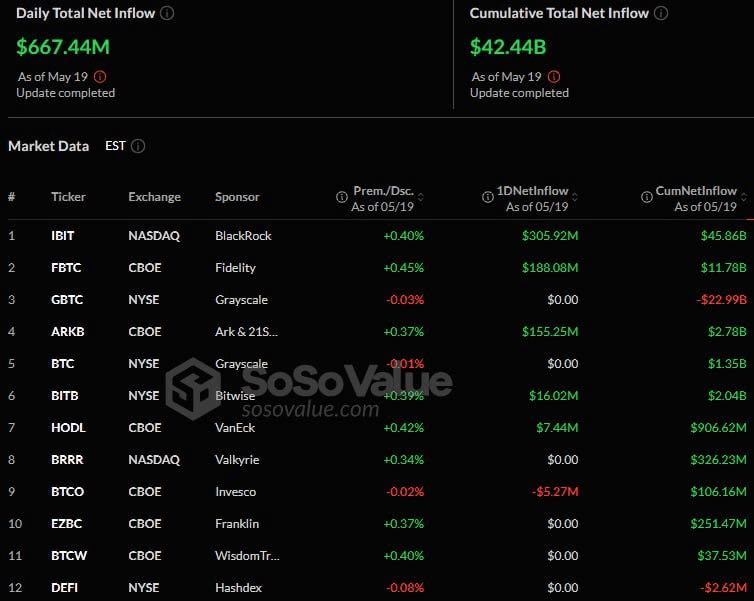Screen dimensions: 754x601
Task: Click the VanEck sponsor name
Action: tap(235, 427)
